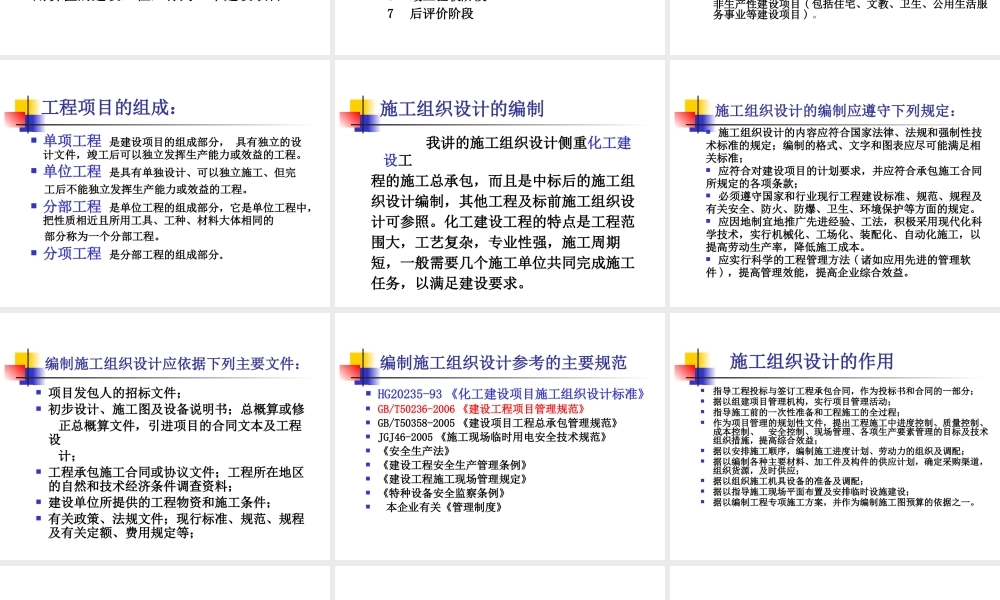Click the bullet 本企业有关《管理制度》

445,507
